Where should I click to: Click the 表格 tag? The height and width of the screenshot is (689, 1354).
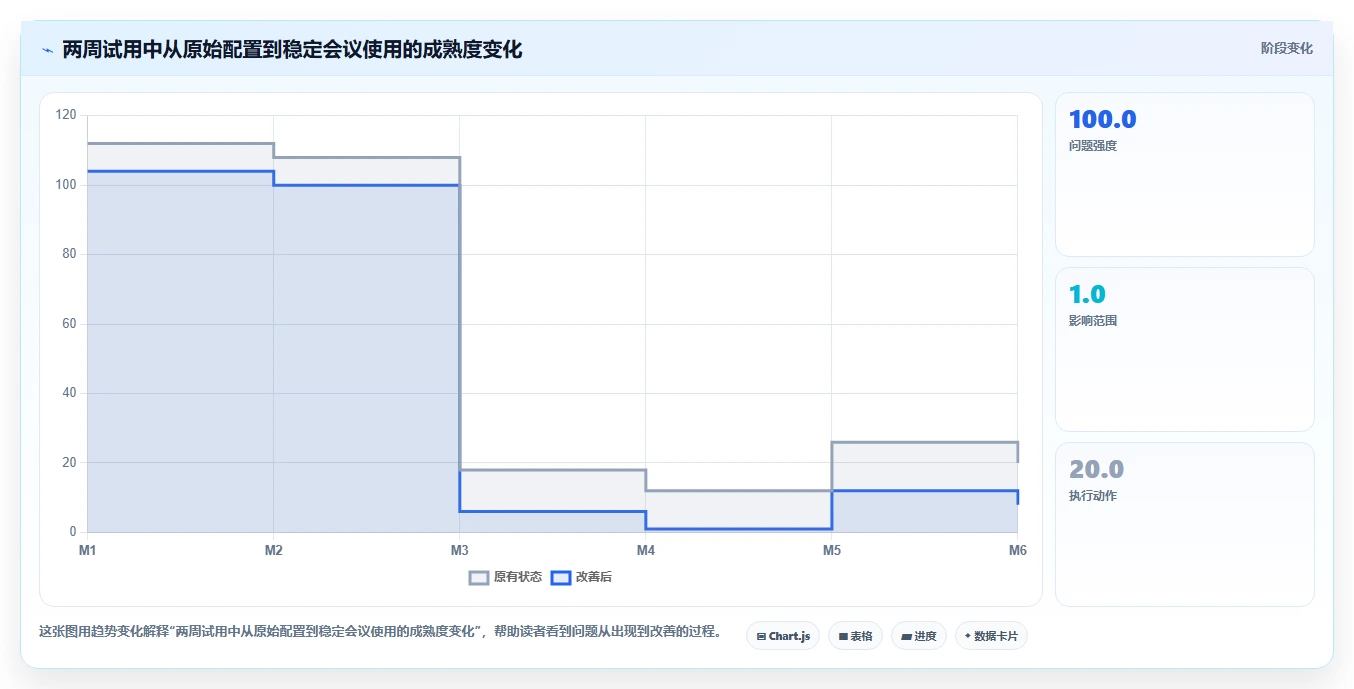coord(855,636)
